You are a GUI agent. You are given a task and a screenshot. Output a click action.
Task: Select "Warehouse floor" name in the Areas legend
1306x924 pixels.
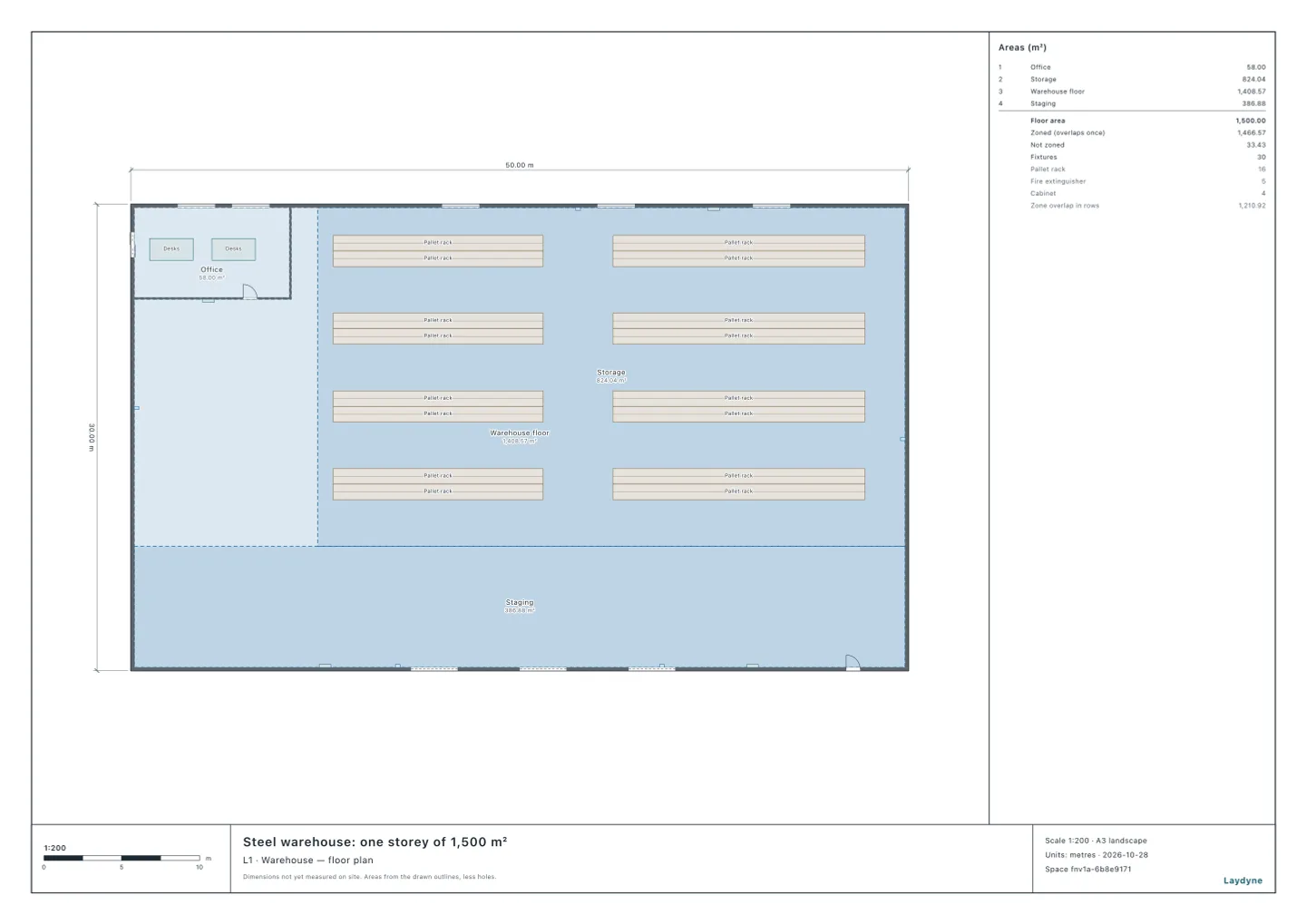click(x=1057, y=92)
